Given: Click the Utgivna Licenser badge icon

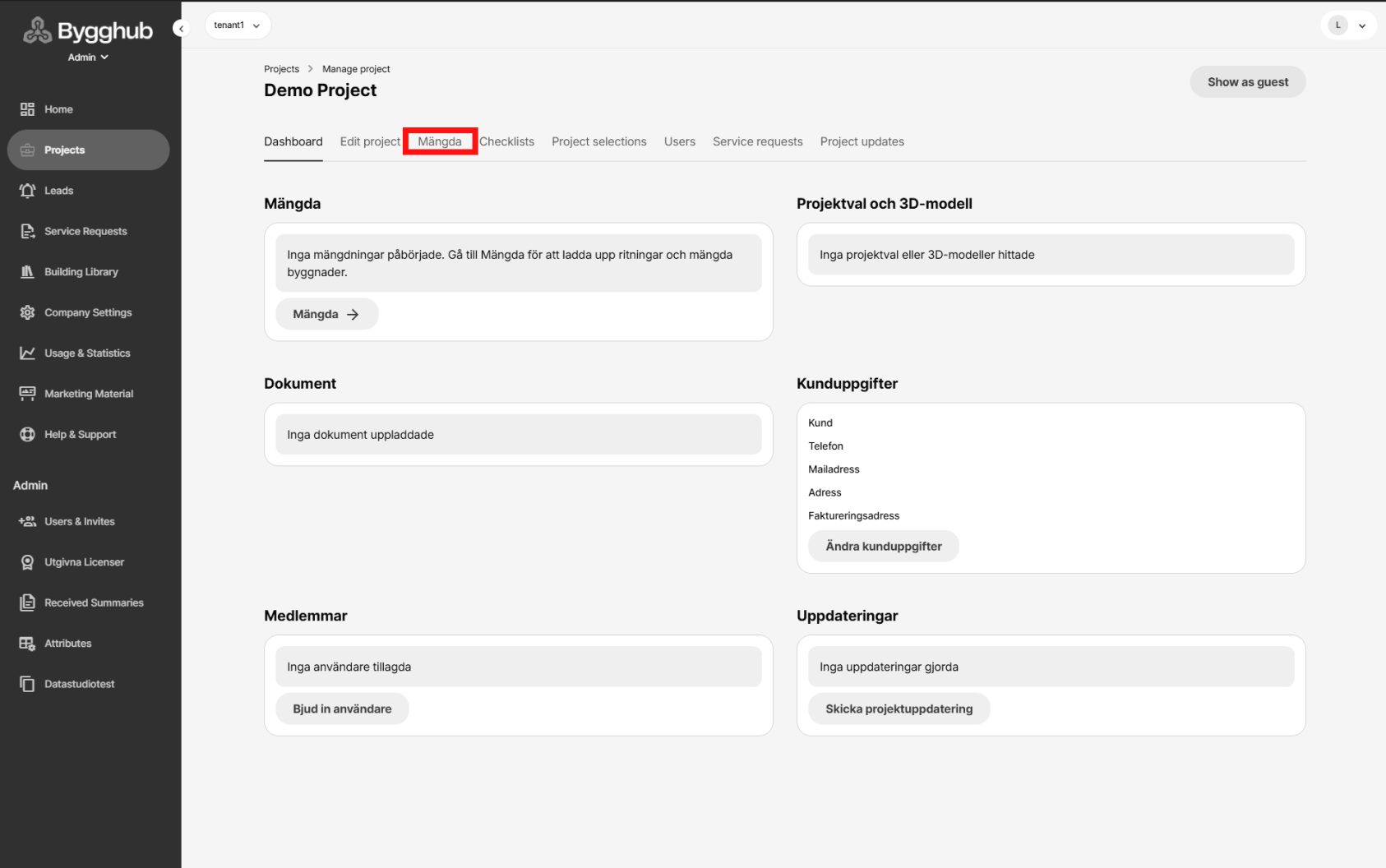Looking at the screenshot, I should point(27,562).
